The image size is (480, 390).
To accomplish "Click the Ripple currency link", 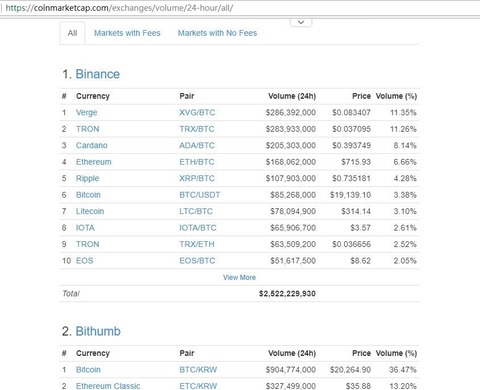I will click(x=87, y=179).
